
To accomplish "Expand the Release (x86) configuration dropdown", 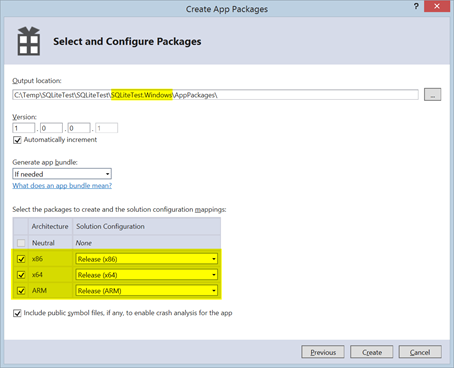I will coord(147,259).
